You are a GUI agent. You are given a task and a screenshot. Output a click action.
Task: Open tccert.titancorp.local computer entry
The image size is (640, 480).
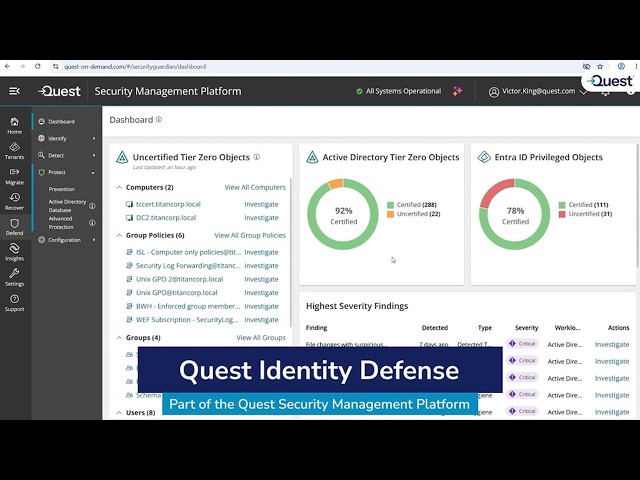point(168,204)
